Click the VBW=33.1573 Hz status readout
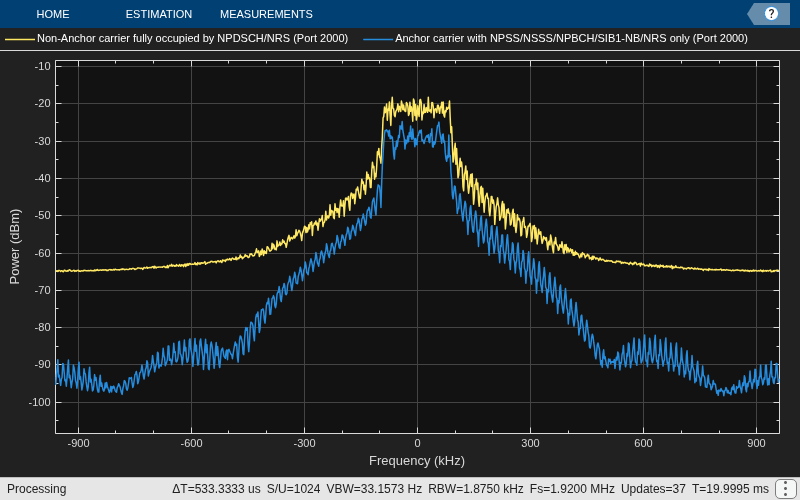800x500 pixels. tap(374, 489)
